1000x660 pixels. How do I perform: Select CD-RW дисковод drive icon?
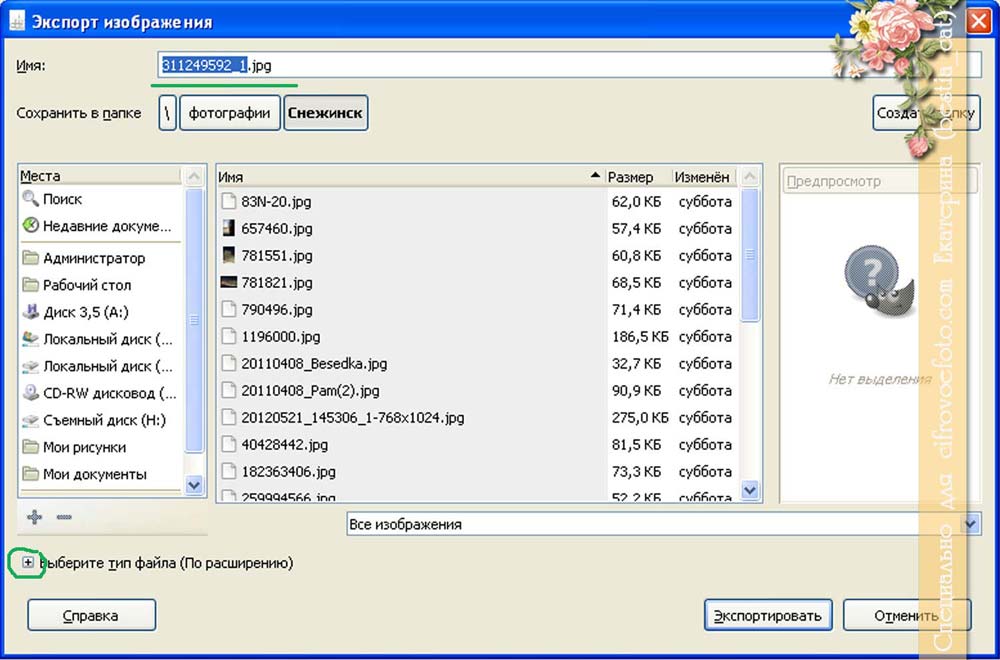[x=31, y=393]
